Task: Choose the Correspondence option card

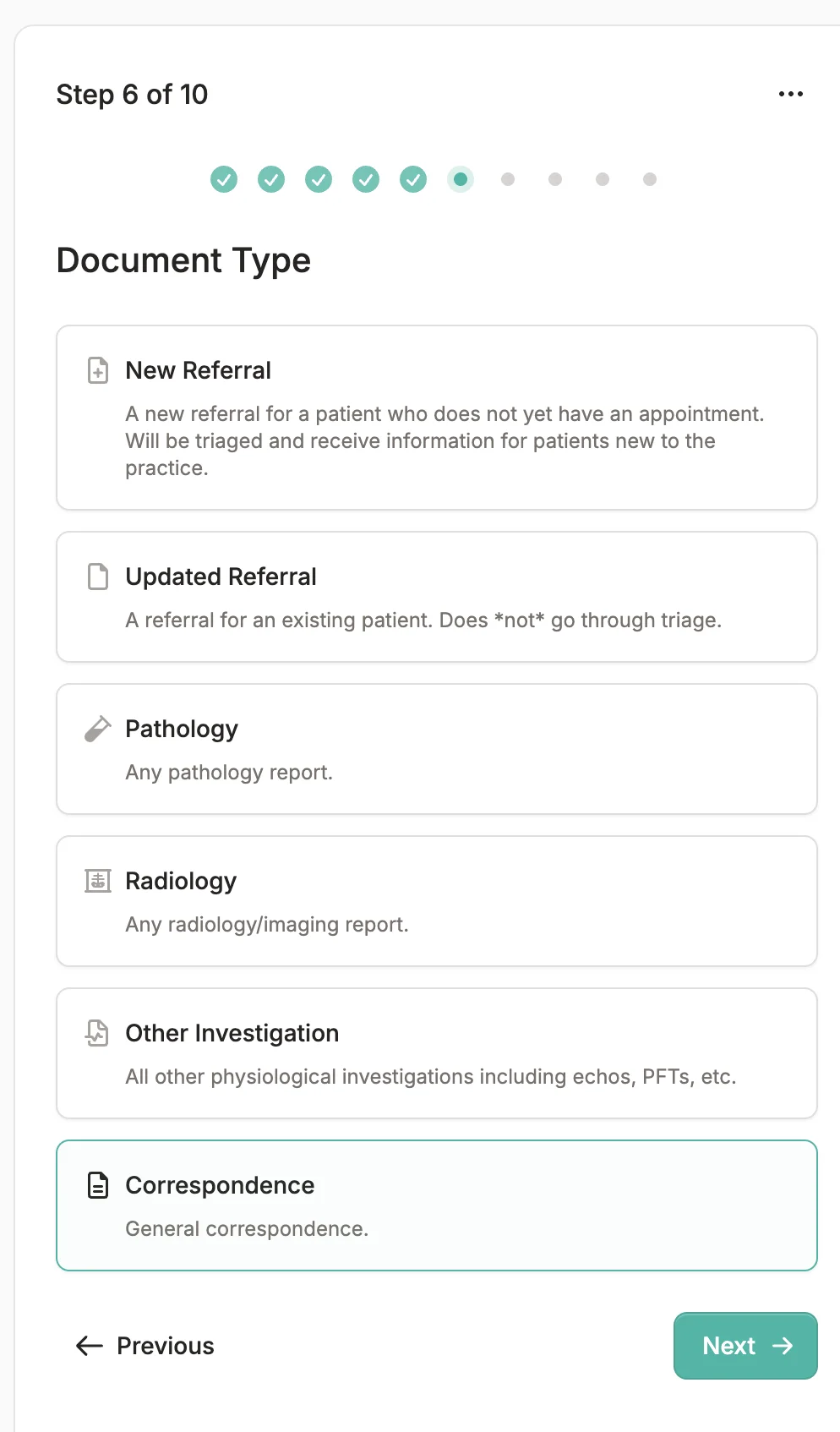Action: click(x=436, y=1205)
